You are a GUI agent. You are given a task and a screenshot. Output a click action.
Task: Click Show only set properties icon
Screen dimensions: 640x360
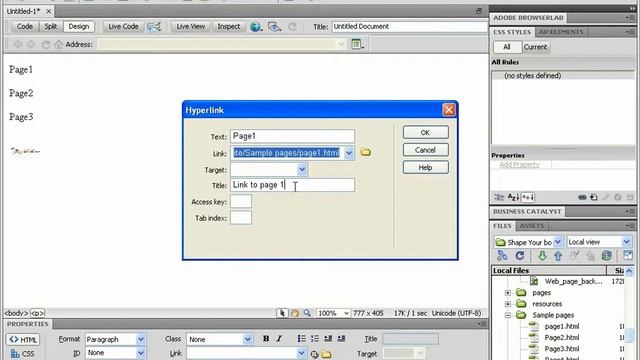click(x=528, y=197)
